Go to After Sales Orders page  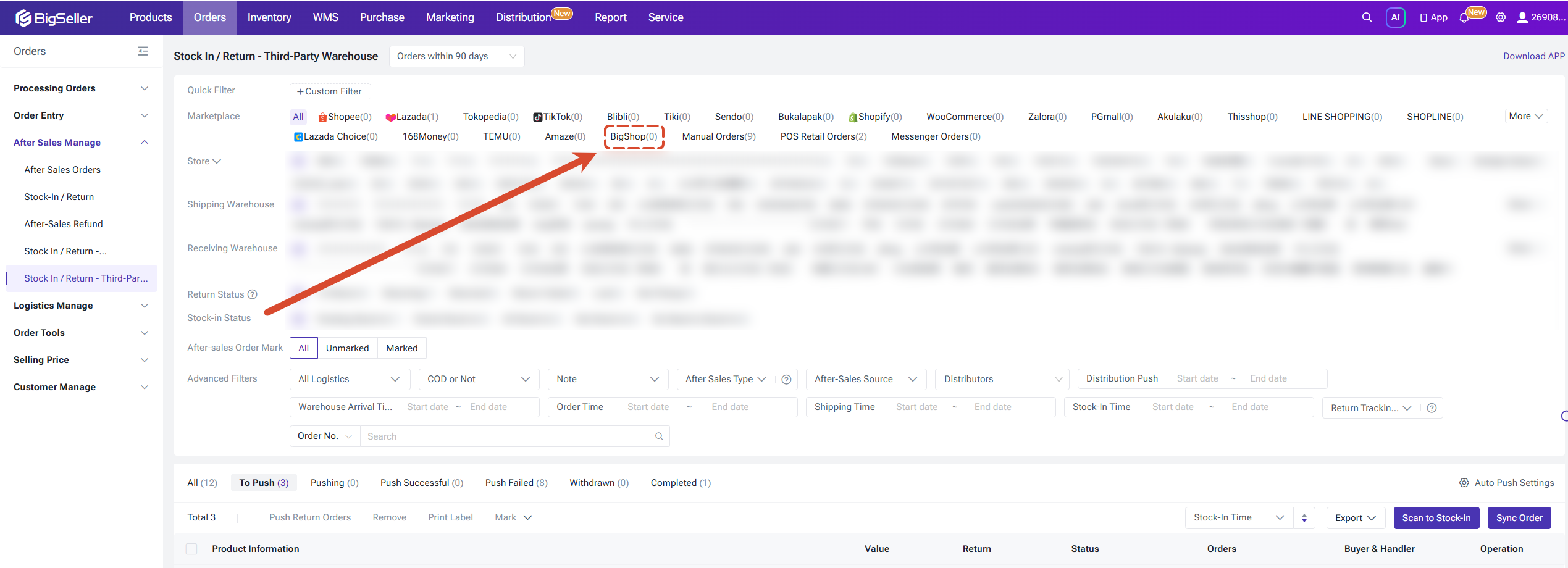[62, 170]
